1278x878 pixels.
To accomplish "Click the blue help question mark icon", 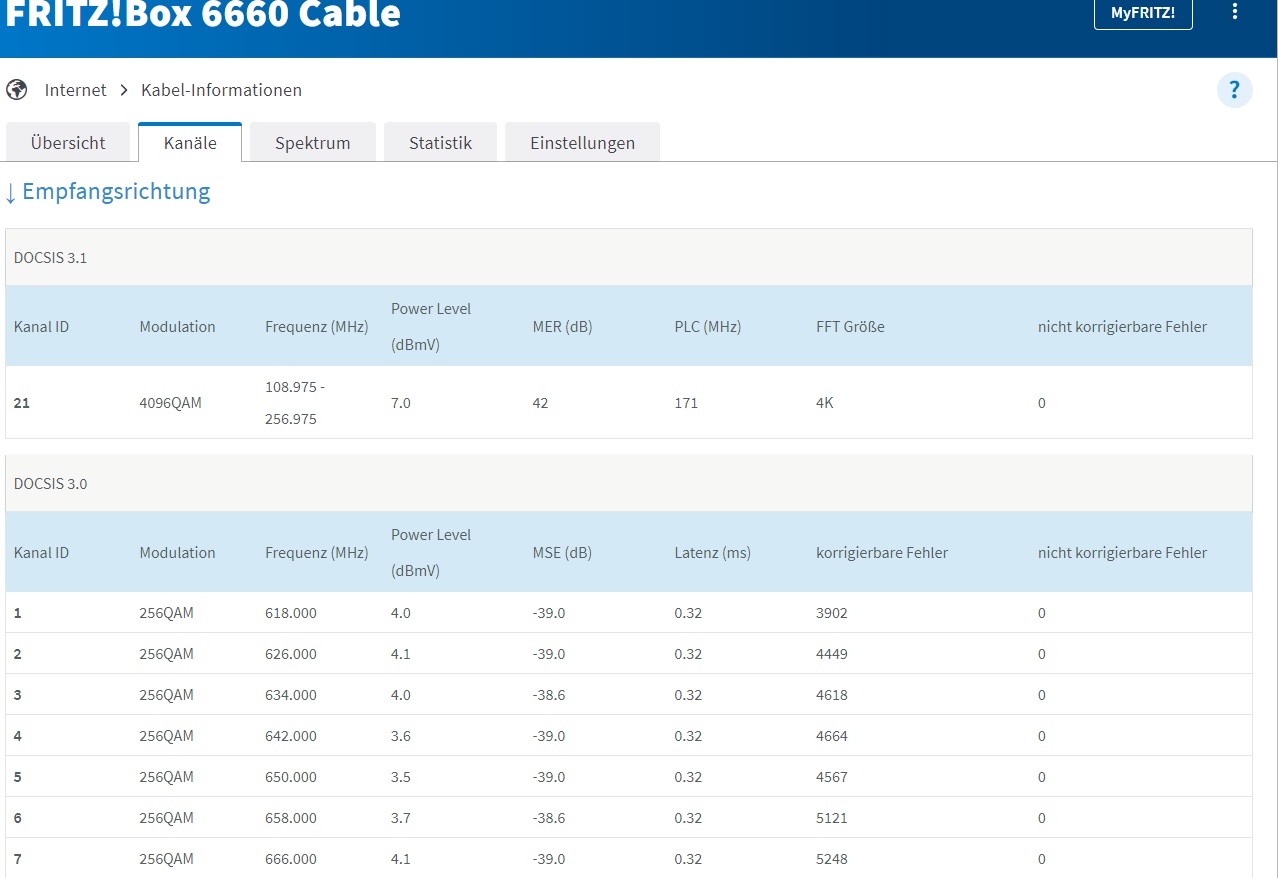I will click(1234, 90).
